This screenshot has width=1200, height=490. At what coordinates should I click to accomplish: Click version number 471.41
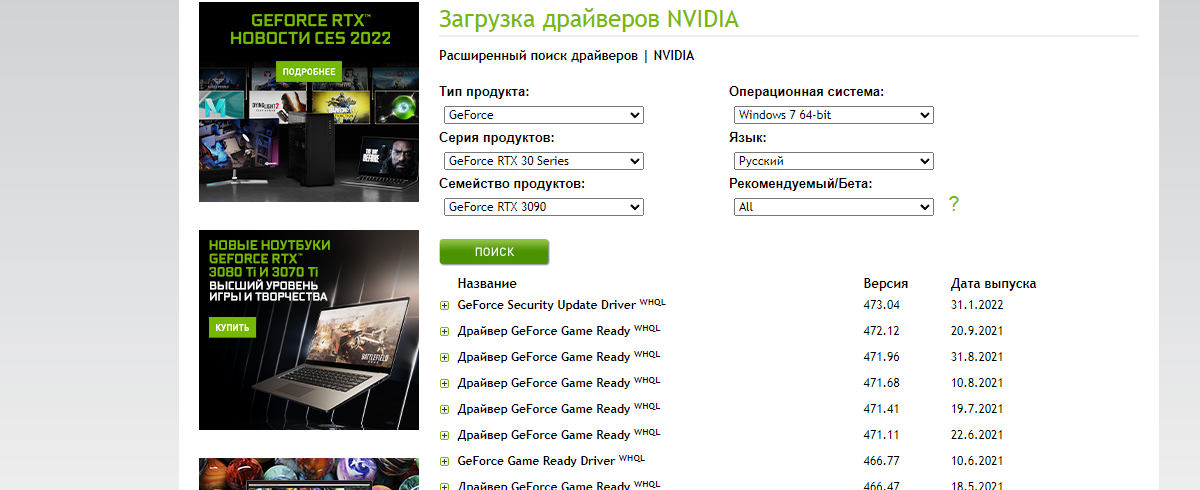tap(882, 408)
